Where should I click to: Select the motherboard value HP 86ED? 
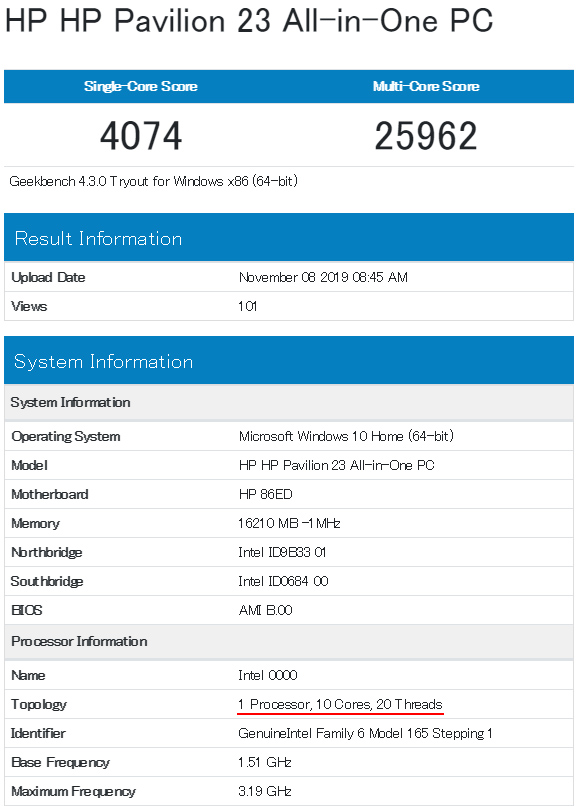[x=265, y=494]
